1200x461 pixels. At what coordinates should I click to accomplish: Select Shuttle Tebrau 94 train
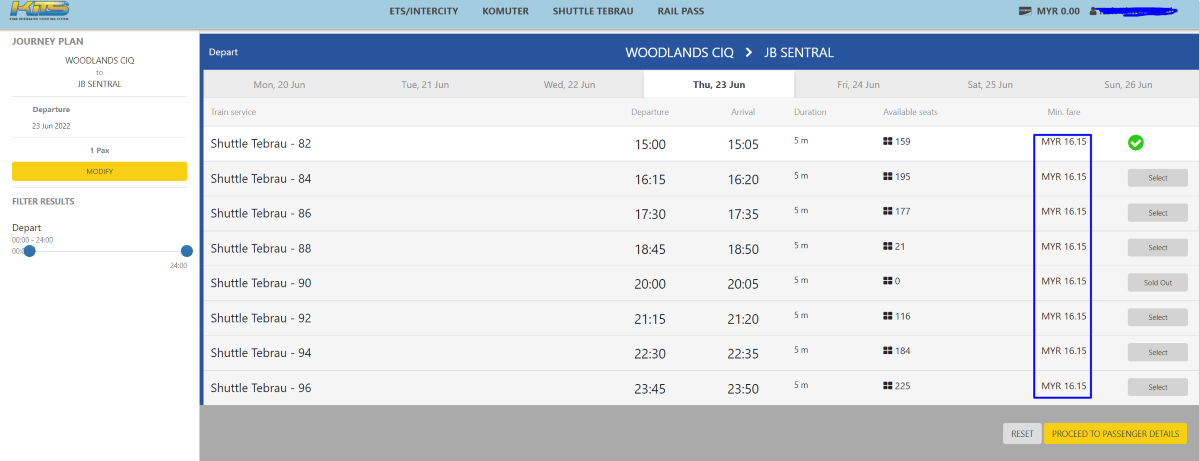coord(1158,352)
